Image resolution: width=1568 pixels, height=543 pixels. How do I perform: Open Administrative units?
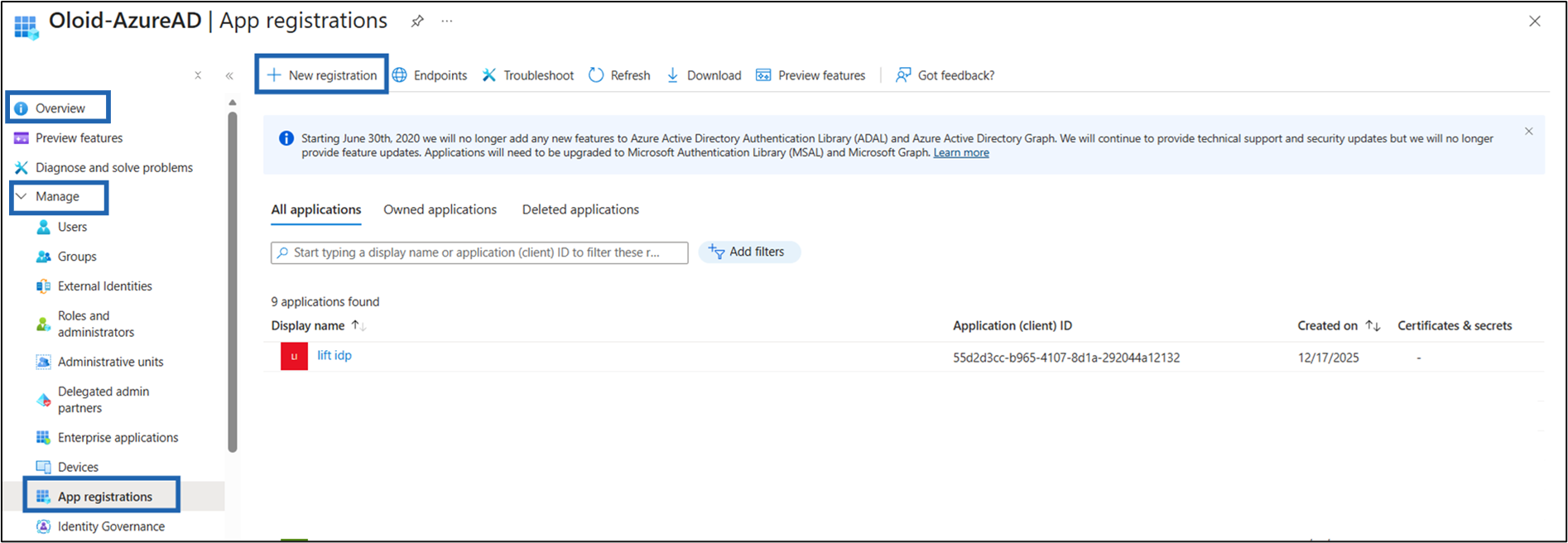tap(111, 362)
